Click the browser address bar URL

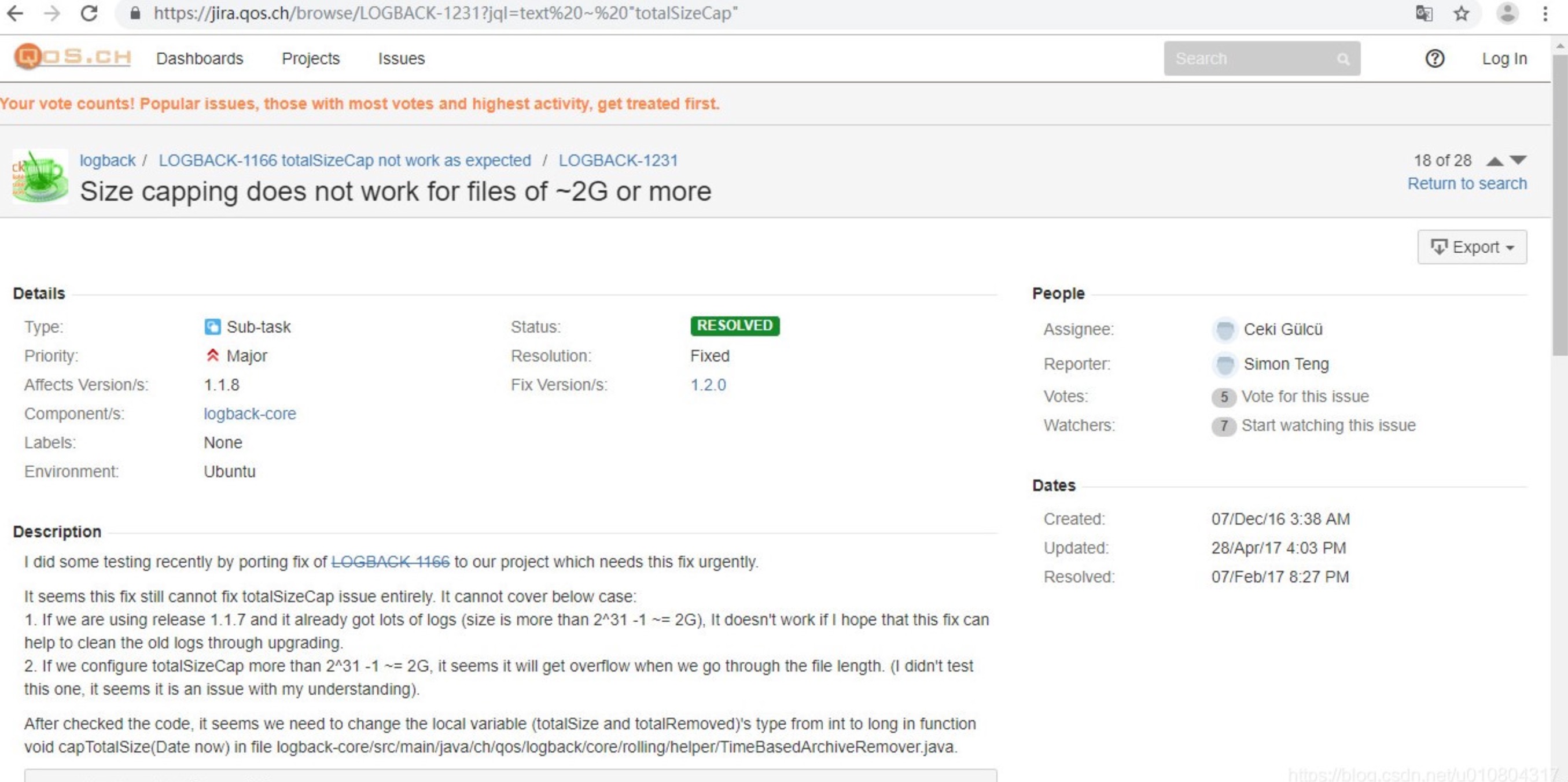tap(446, 13)
